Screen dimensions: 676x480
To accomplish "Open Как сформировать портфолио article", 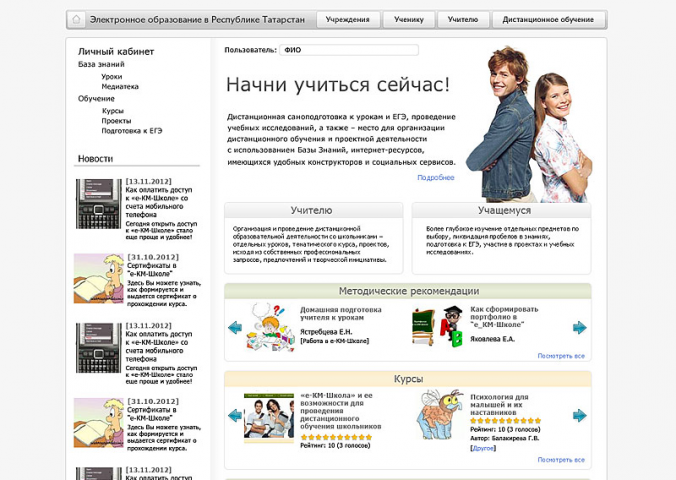I will [504, 317].
